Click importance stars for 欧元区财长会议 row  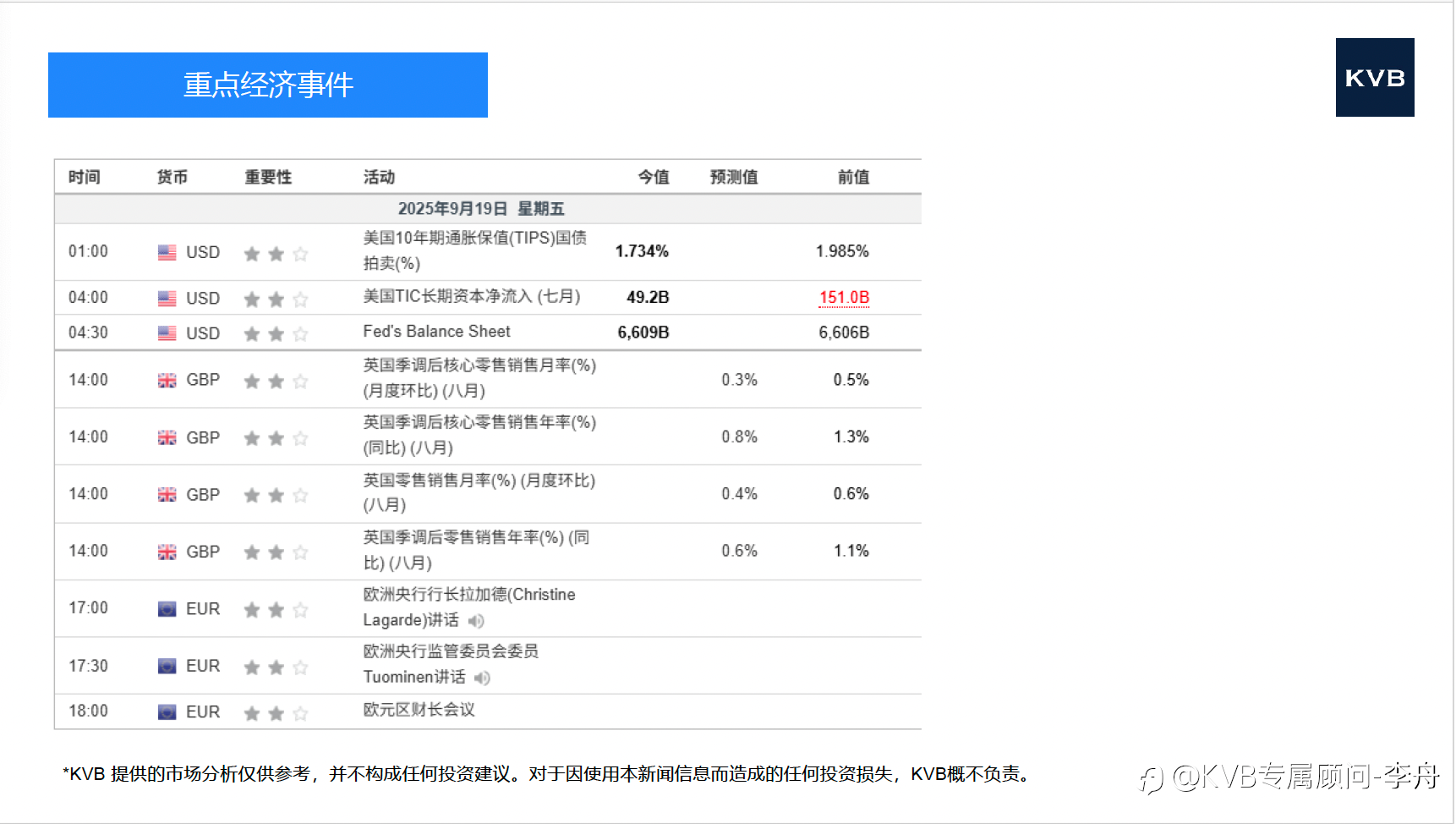point(276,713)
